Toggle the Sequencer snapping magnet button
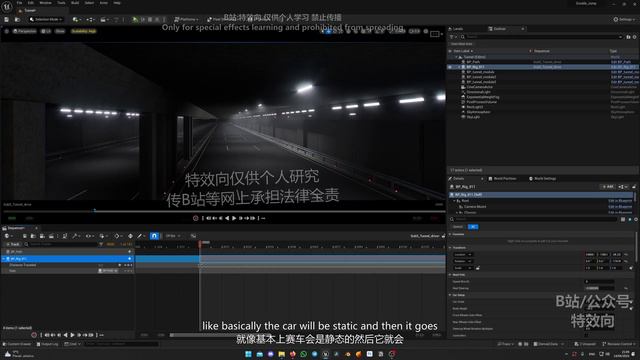 pos(154,236)
